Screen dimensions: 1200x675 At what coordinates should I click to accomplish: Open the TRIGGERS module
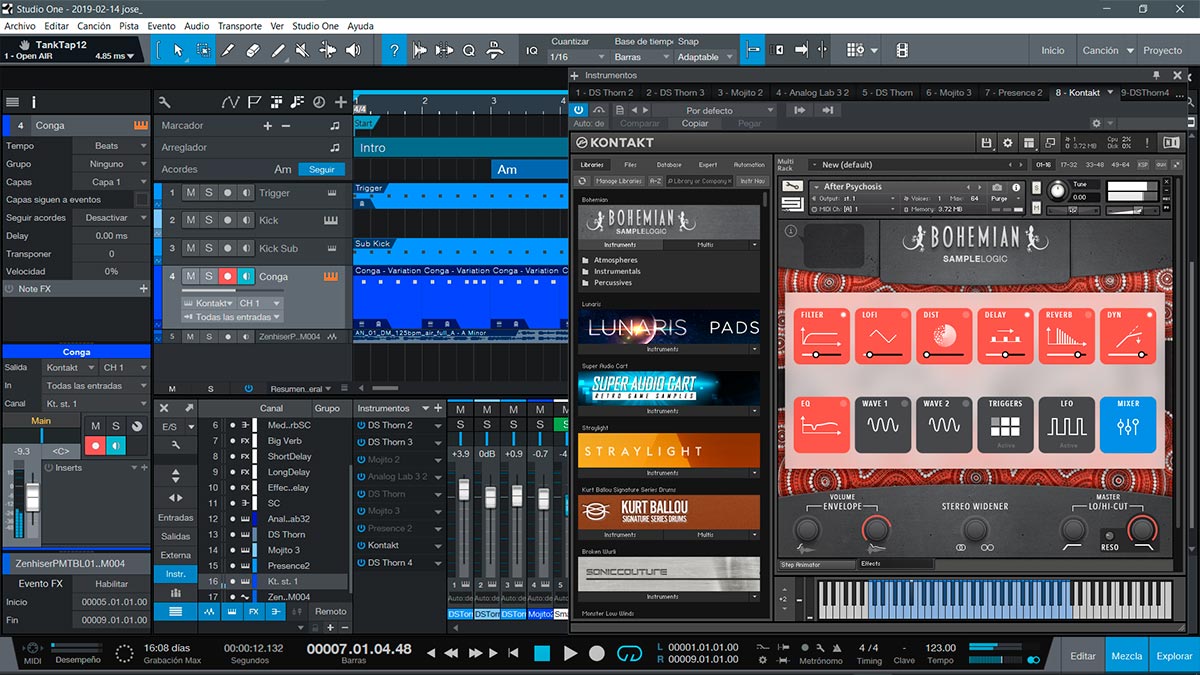(x=1005, y=424)
